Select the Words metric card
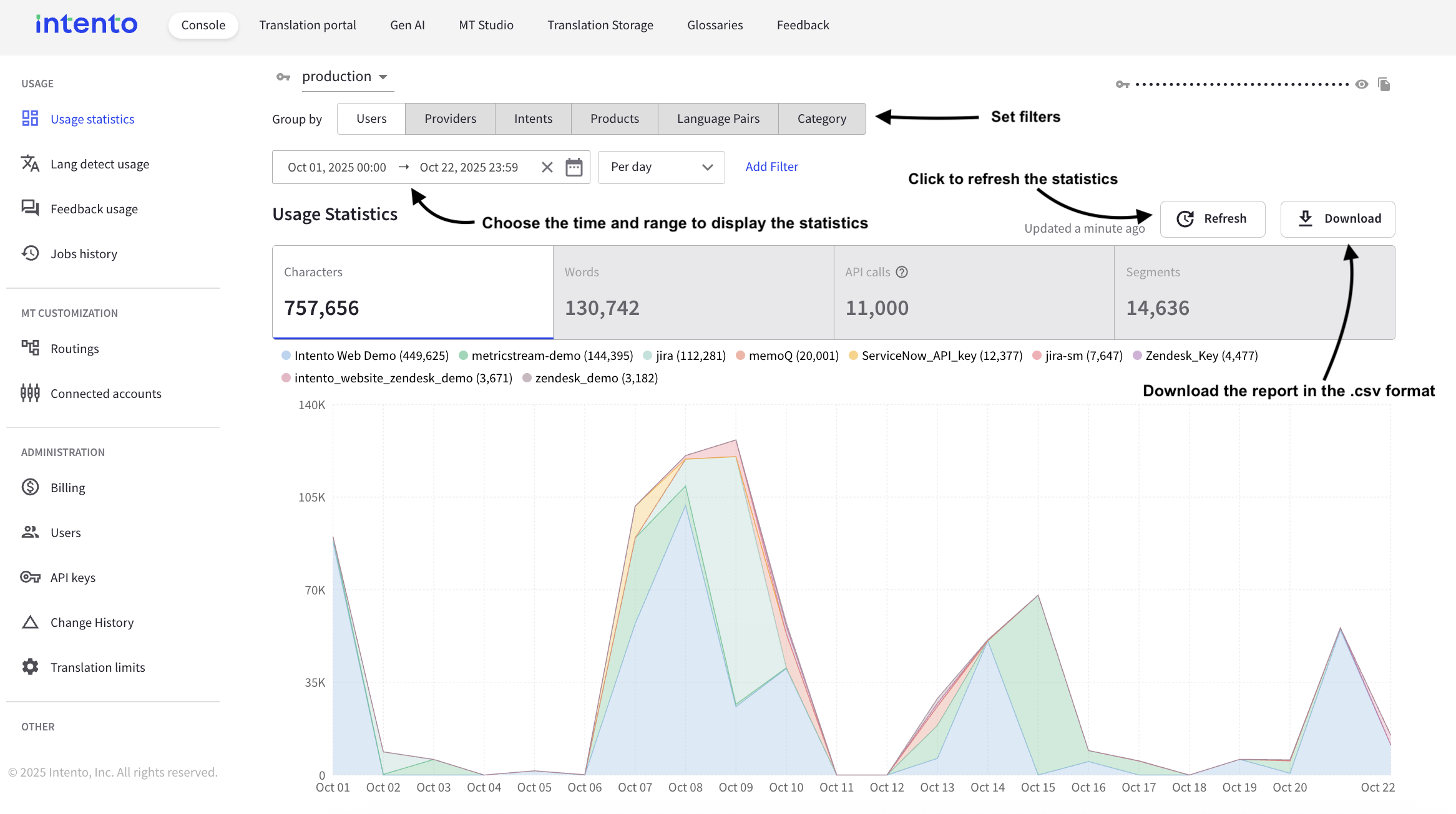 click(693, 292)
